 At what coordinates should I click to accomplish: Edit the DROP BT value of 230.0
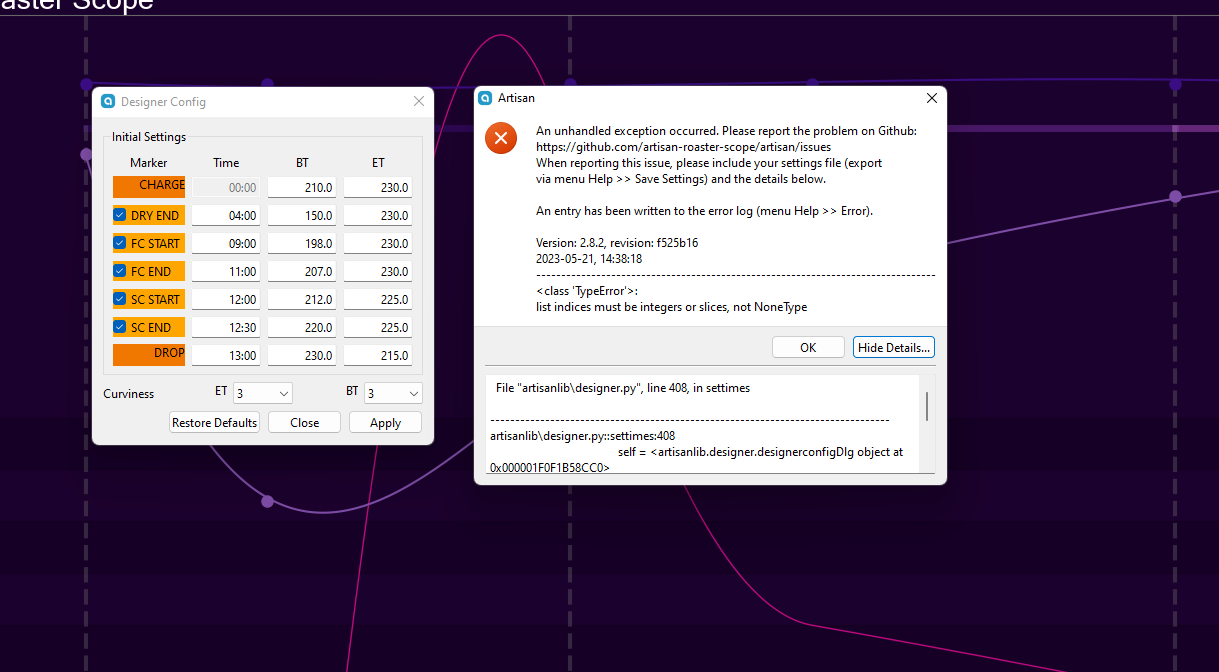point(302,355)
